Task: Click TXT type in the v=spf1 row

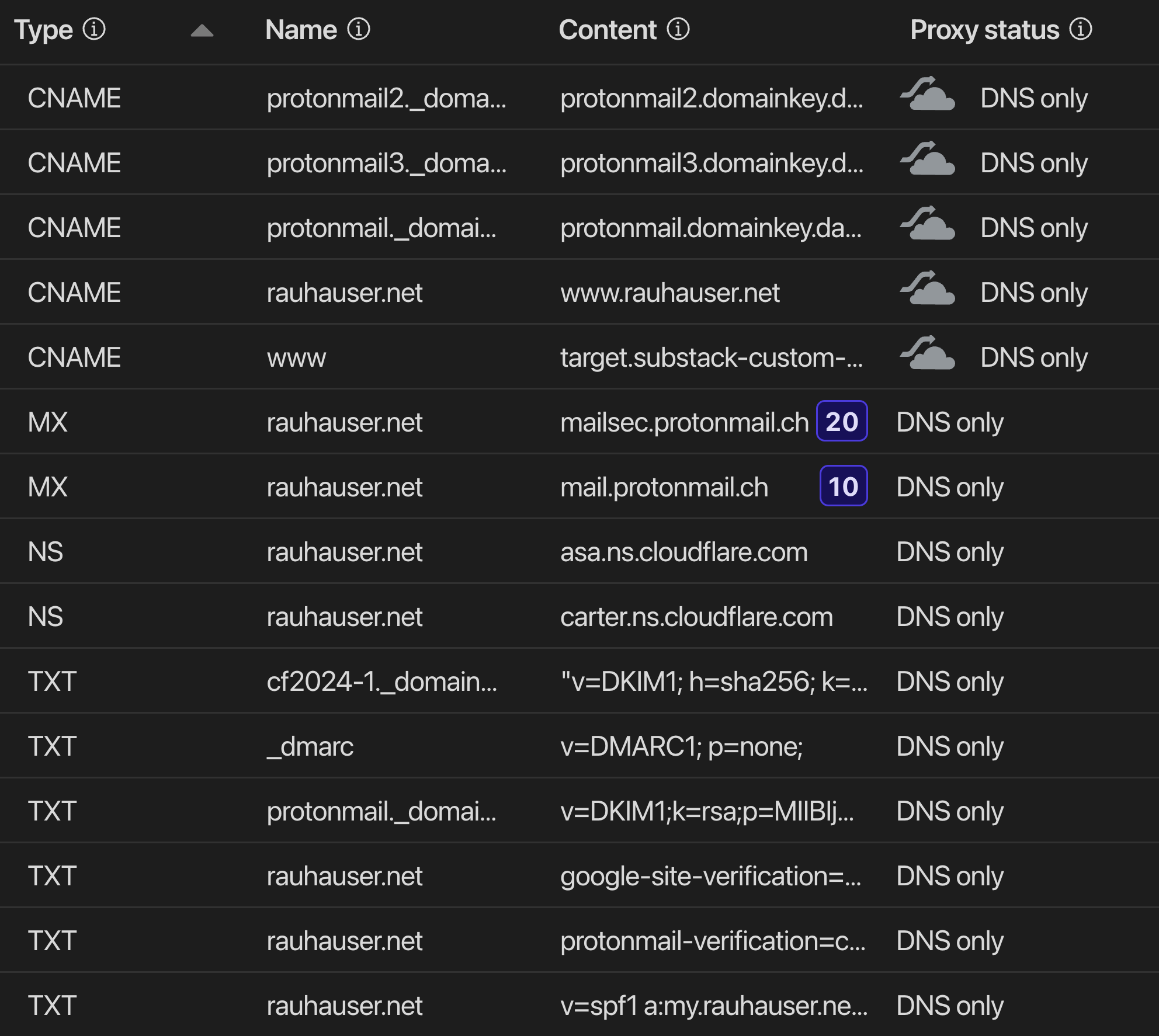Action: pyautogui.click(x=52, y=1006)
